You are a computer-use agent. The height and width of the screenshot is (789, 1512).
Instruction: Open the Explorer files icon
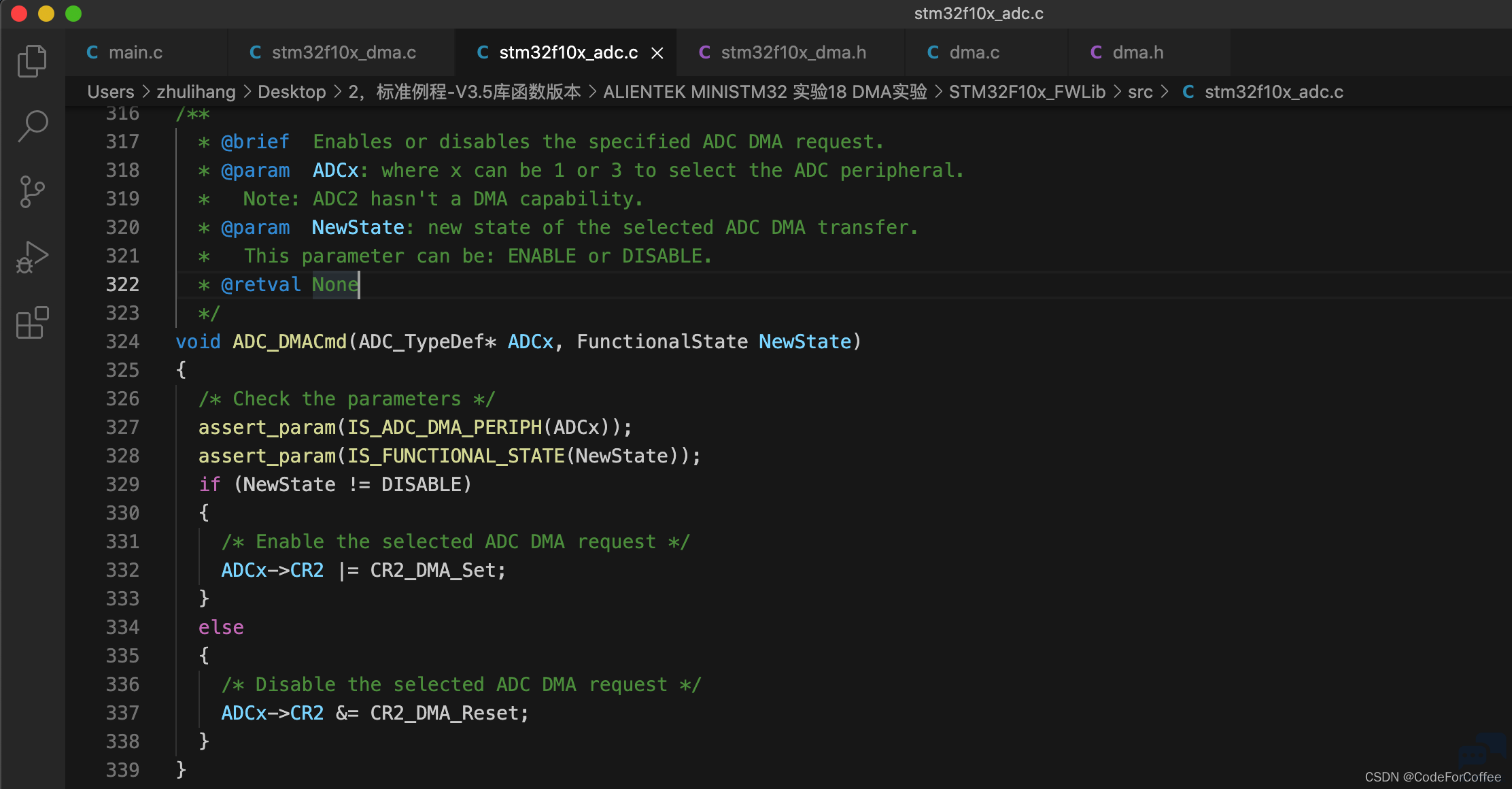click(32, 61)
